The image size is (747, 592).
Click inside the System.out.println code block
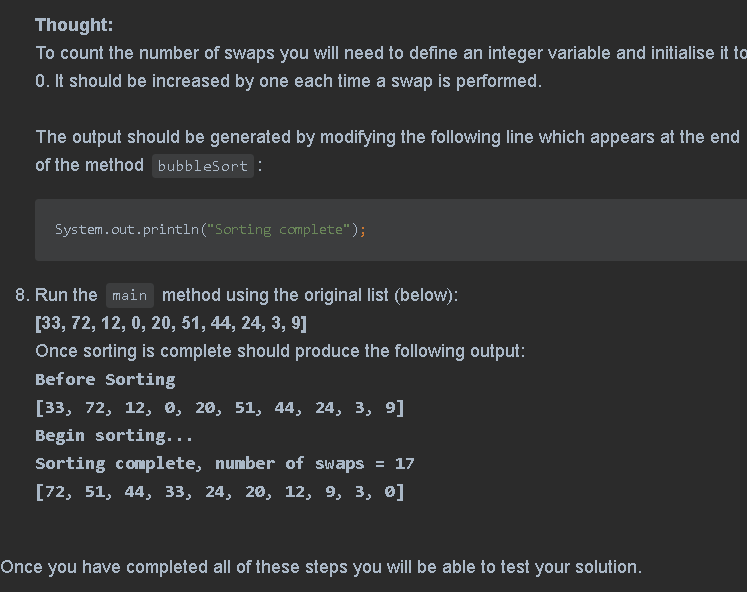[x=391, y=230]
